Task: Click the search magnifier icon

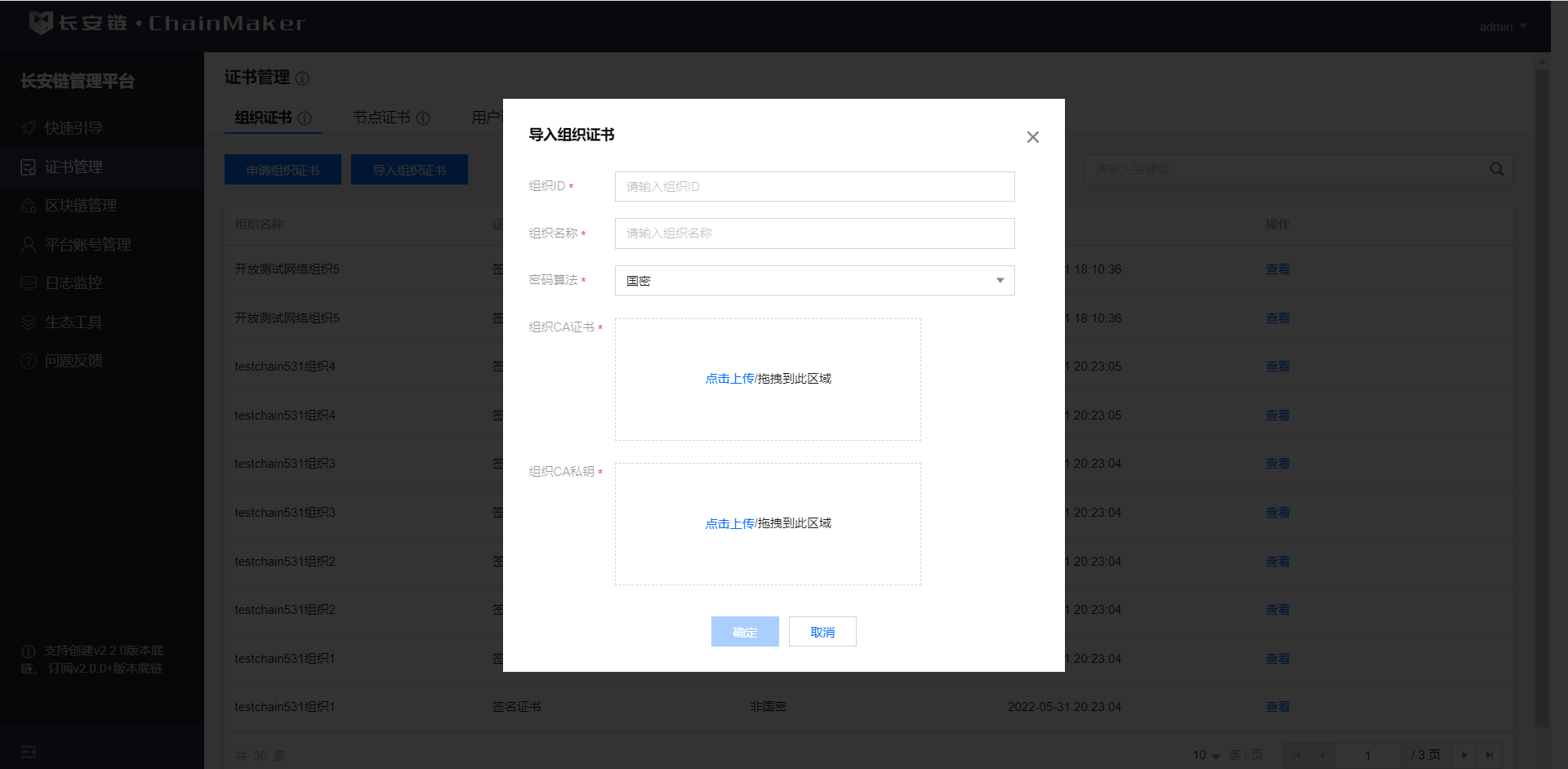Action: [x=1496, y=169]
